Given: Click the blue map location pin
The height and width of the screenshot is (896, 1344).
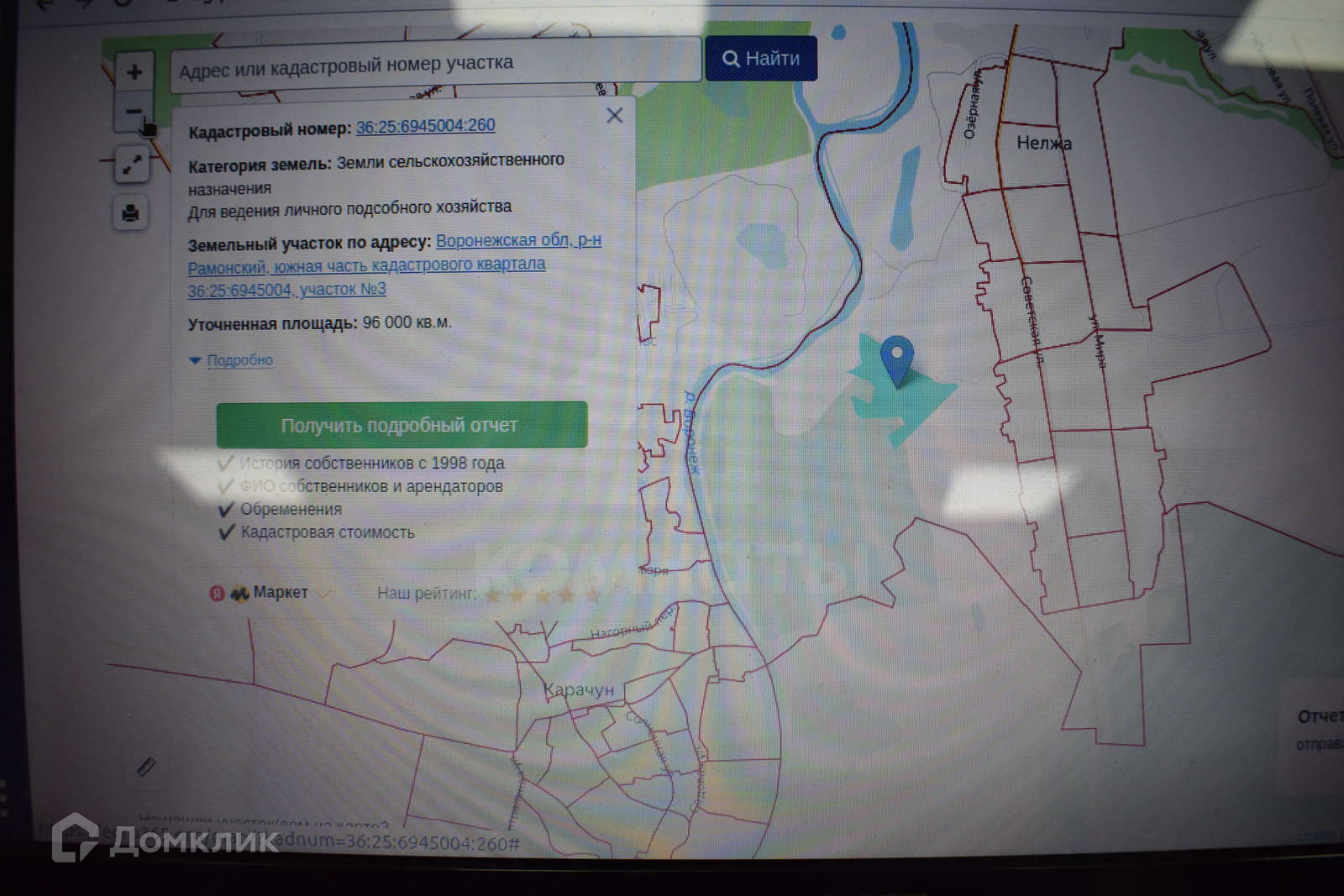Looking at the screenshot, I should point(897,361).
